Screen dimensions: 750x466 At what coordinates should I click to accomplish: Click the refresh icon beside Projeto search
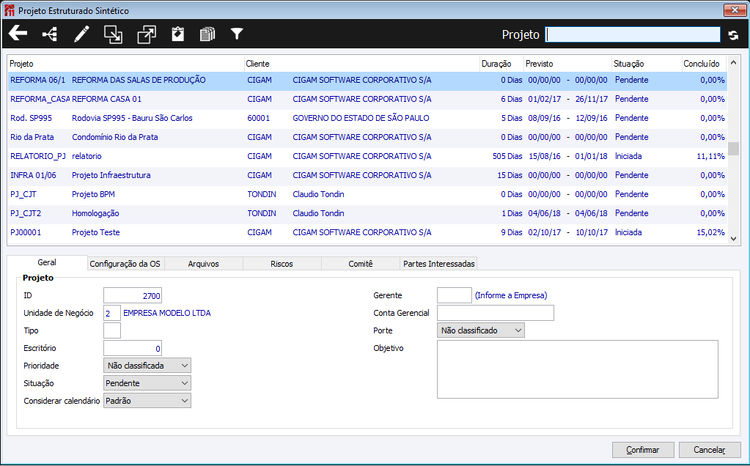[733, 35]
